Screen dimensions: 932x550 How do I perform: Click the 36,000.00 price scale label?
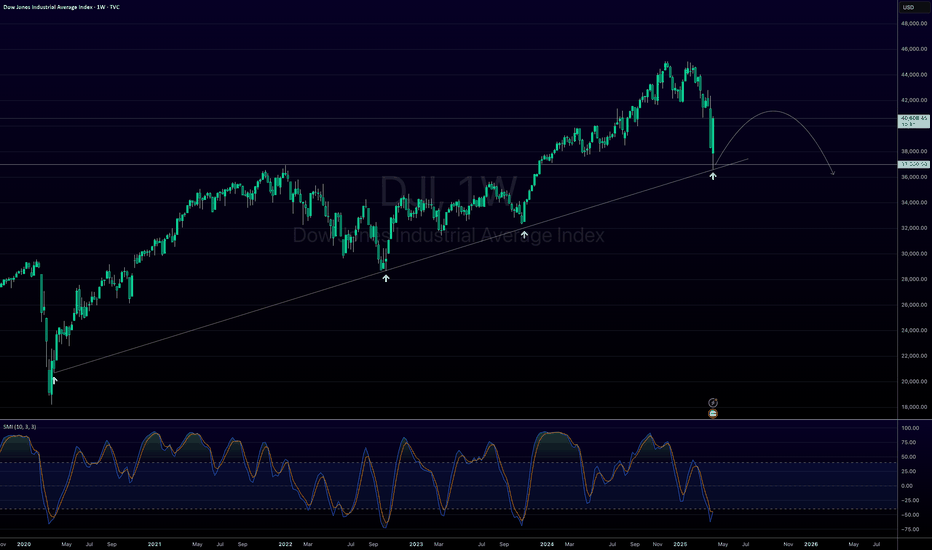pos(914,177)
